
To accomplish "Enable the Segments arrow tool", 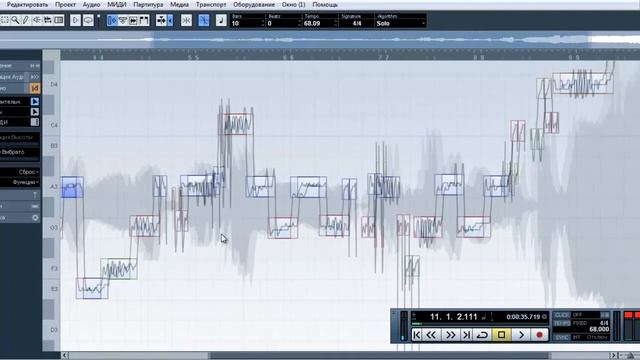I will [35, 111].
